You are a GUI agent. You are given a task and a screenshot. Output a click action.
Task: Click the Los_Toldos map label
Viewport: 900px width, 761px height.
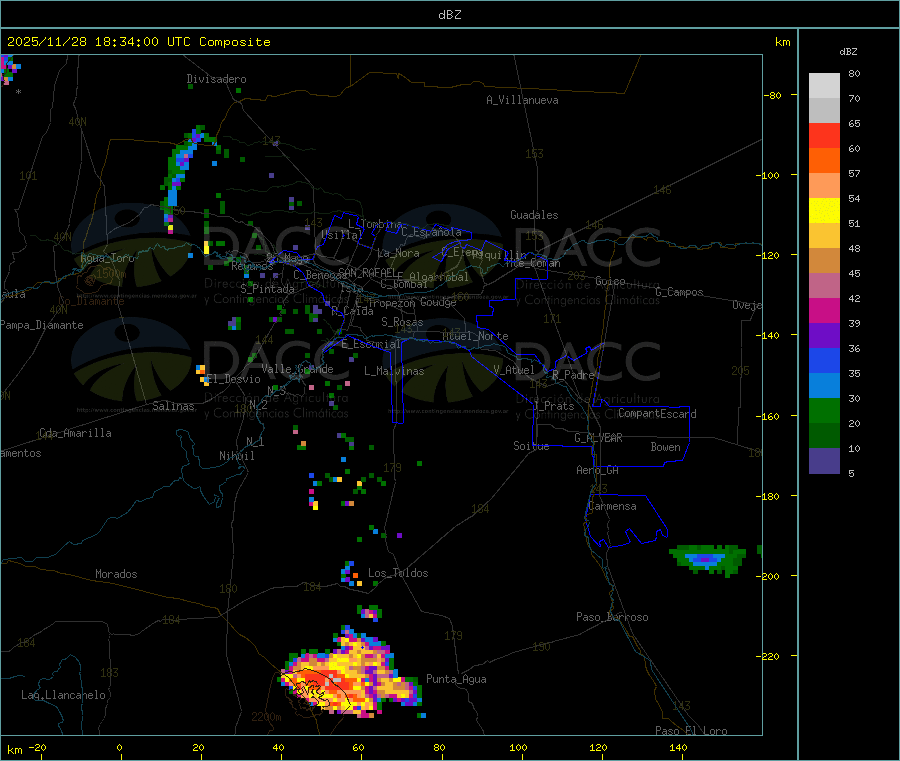click(398, 573)
